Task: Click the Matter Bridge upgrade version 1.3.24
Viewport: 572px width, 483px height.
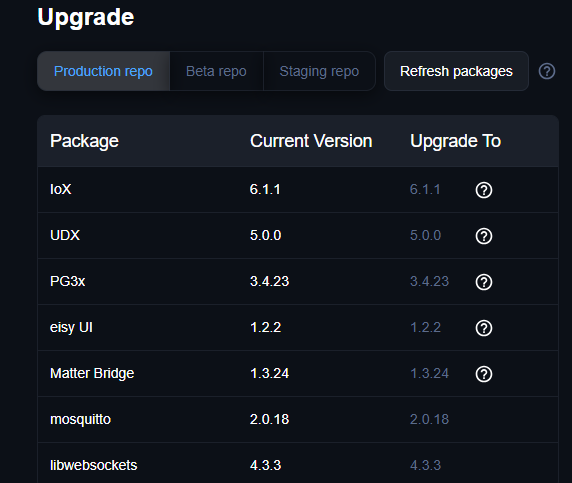Action: pos(429,374)
